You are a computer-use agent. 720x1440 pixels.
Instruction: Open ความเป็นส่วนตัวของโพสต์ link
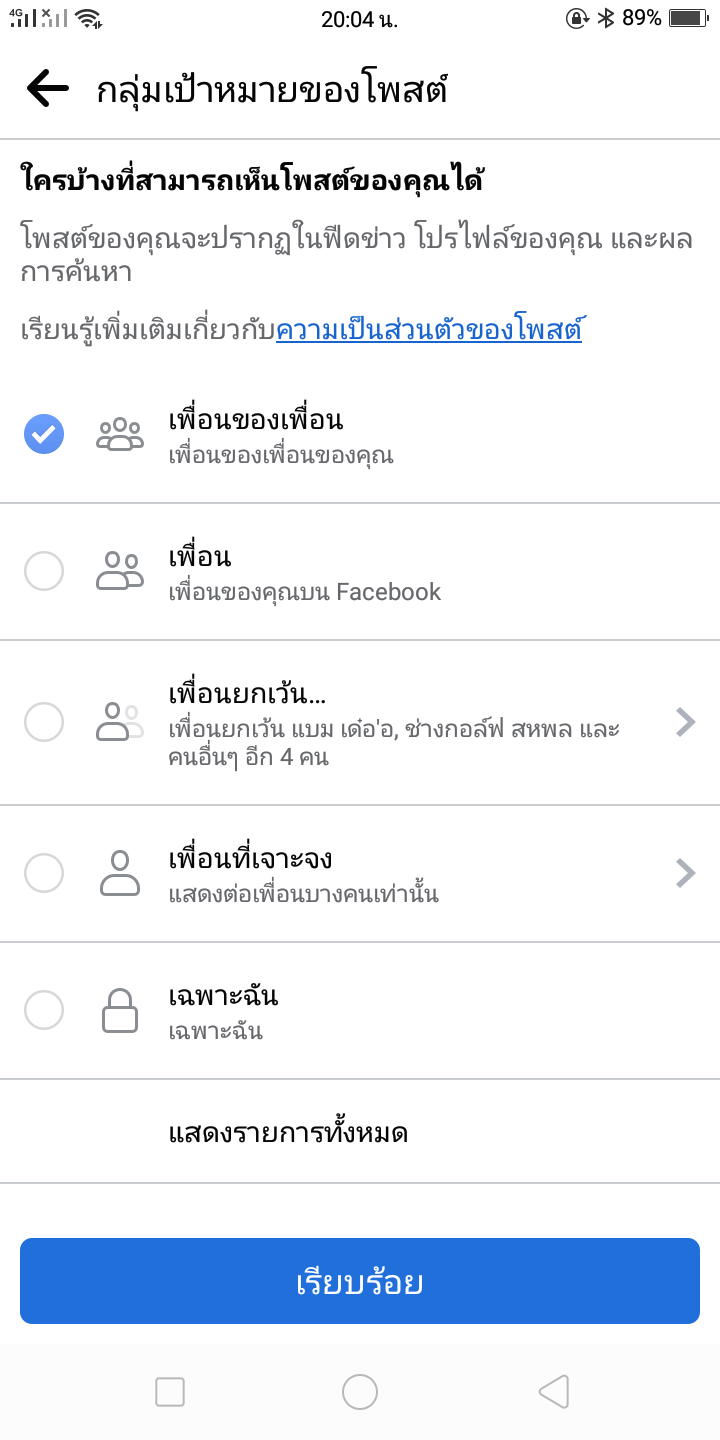[x=429, y=330]
